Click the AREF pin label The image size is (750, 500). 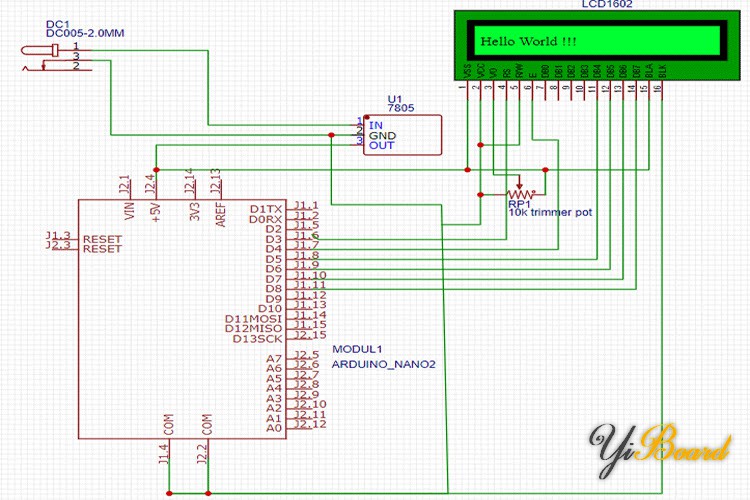220,213
